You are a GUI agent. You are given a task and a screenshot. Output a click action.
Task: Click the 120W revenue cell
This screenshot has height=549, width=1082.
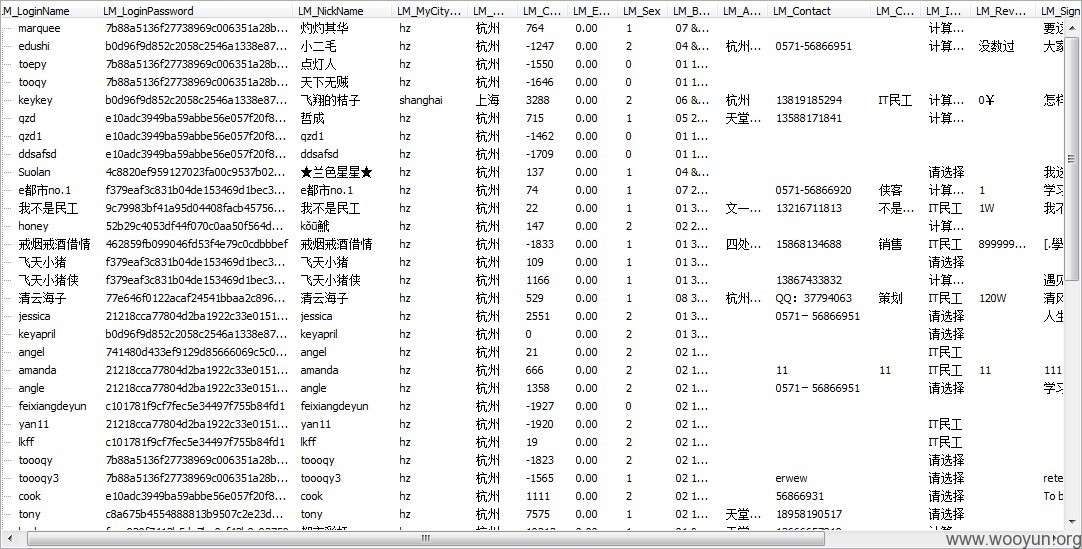[992, 298]
